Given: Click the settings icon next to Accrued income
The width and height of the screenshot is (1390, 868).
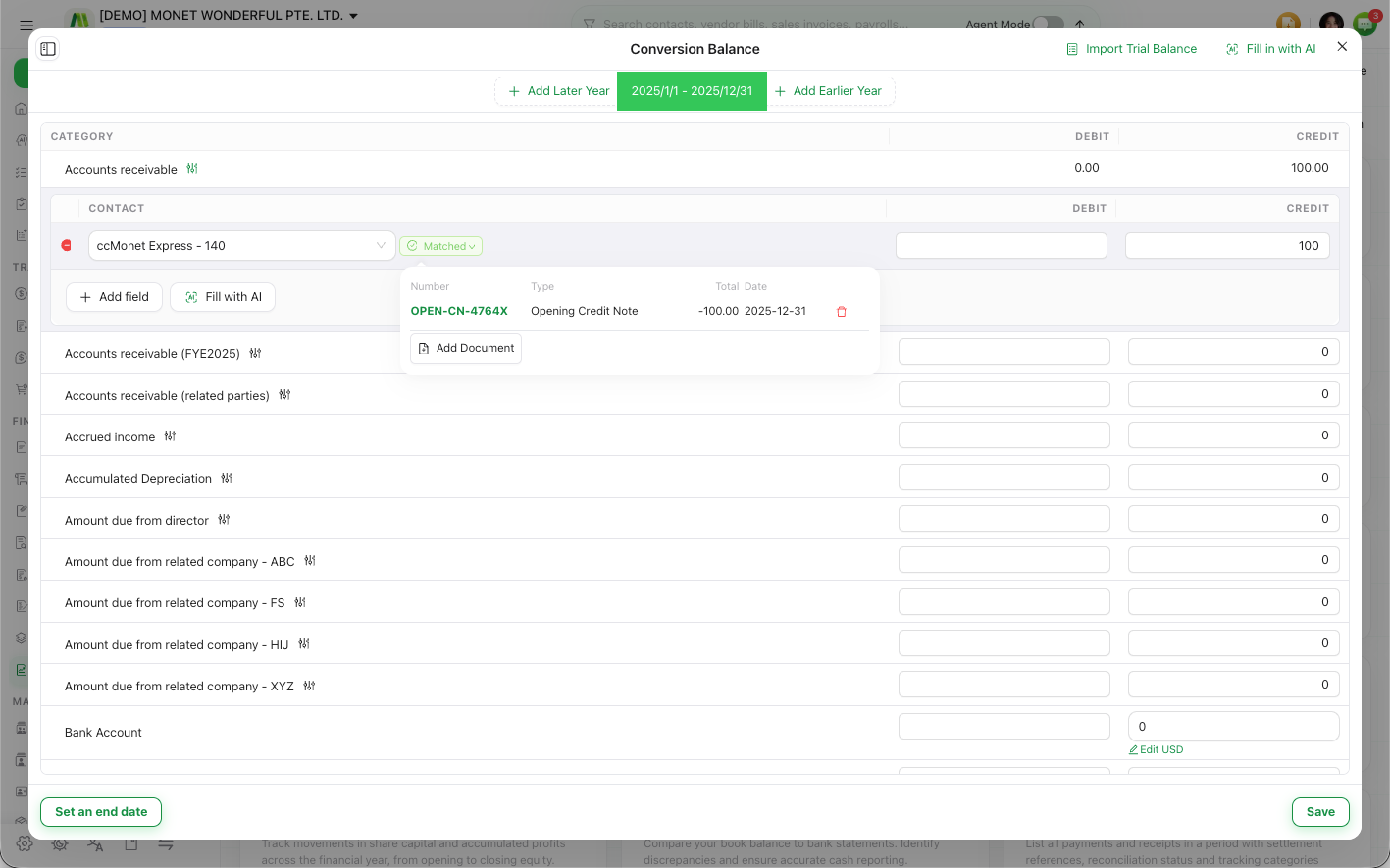Looking at the screenshot, I should pos(170,436).
